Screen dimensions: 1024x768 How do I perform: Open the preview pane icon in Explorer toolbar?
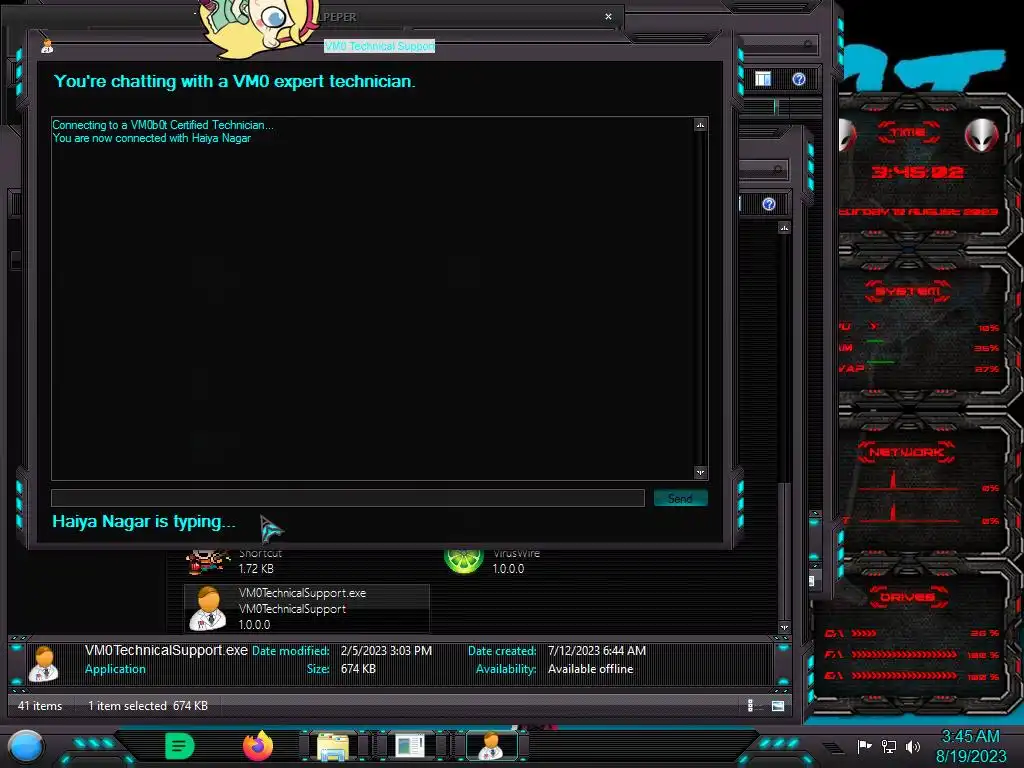click(763, 79)
